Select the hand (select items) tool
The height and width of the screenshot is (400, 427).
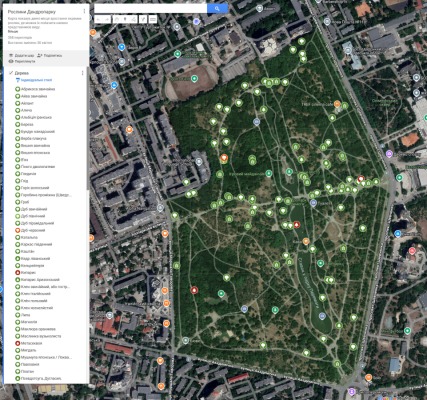tap(117, 20)
